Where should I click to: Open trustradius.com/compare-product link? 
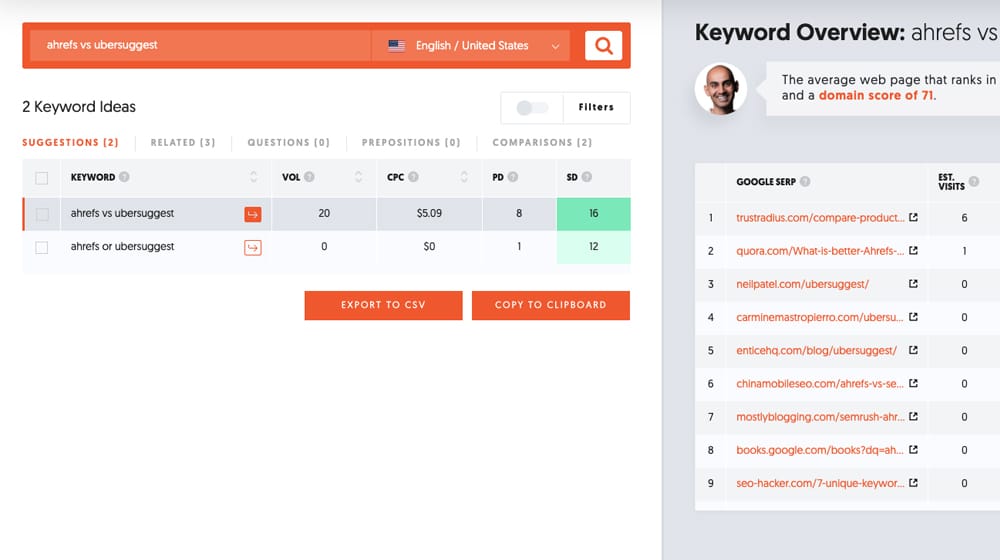click(x=820, y=217)
